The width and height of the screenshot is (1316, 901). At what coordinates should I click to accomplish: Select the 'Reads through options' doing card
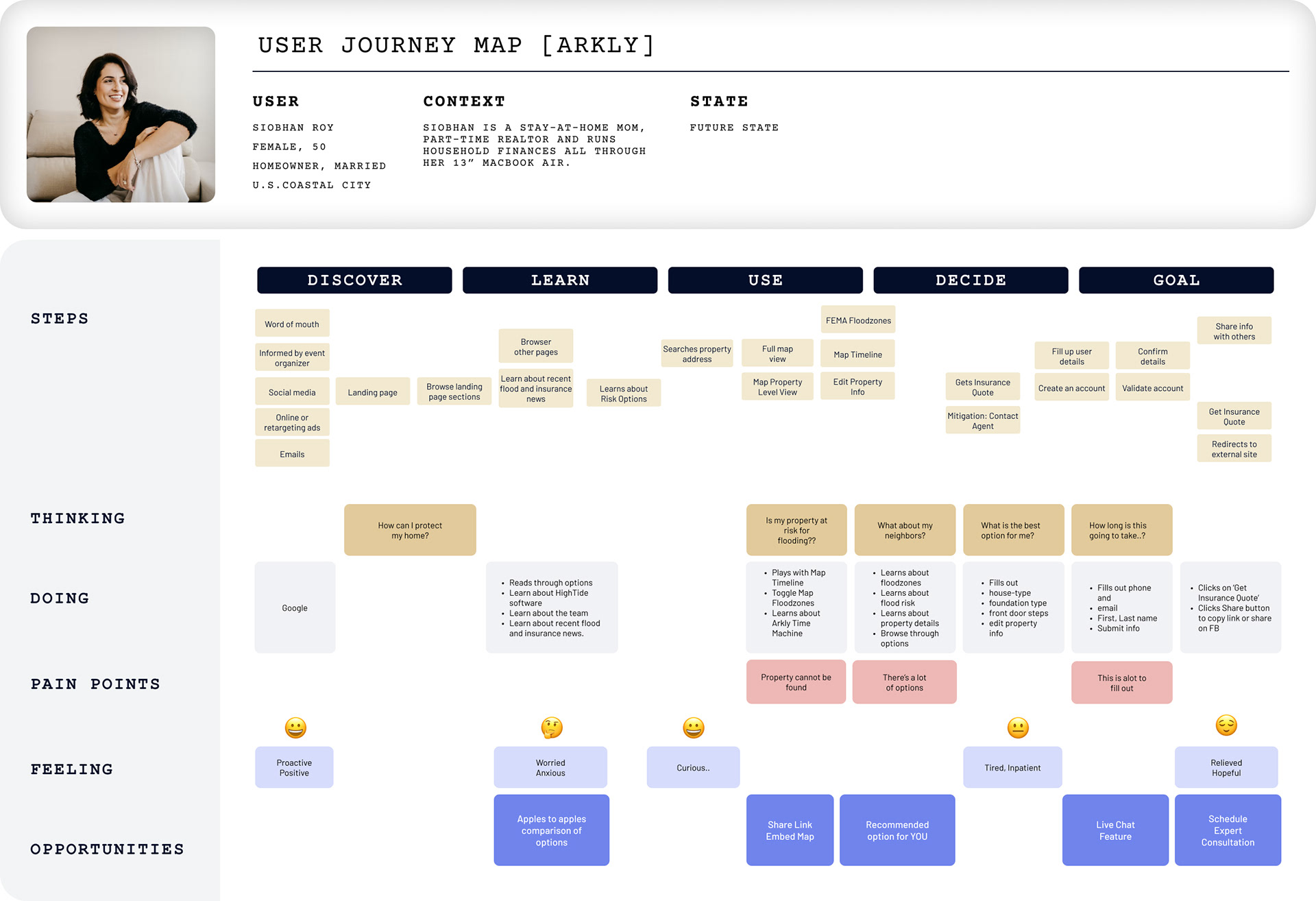click(x=552, y=608)
